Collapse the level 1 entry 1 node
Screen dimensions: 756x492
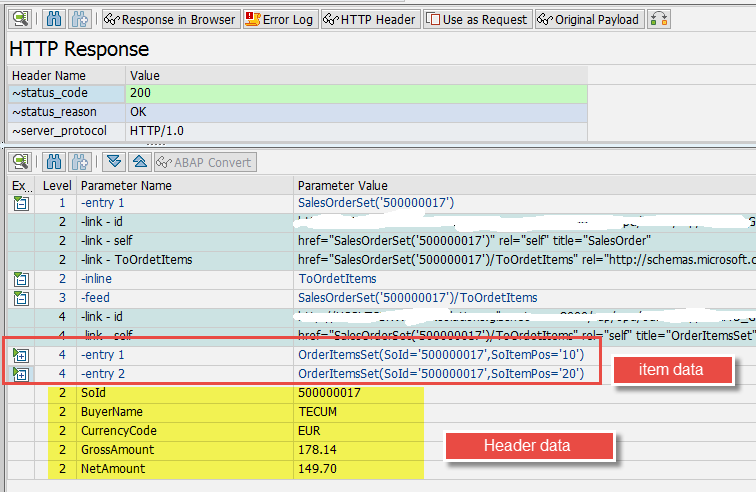pos(20,203)
